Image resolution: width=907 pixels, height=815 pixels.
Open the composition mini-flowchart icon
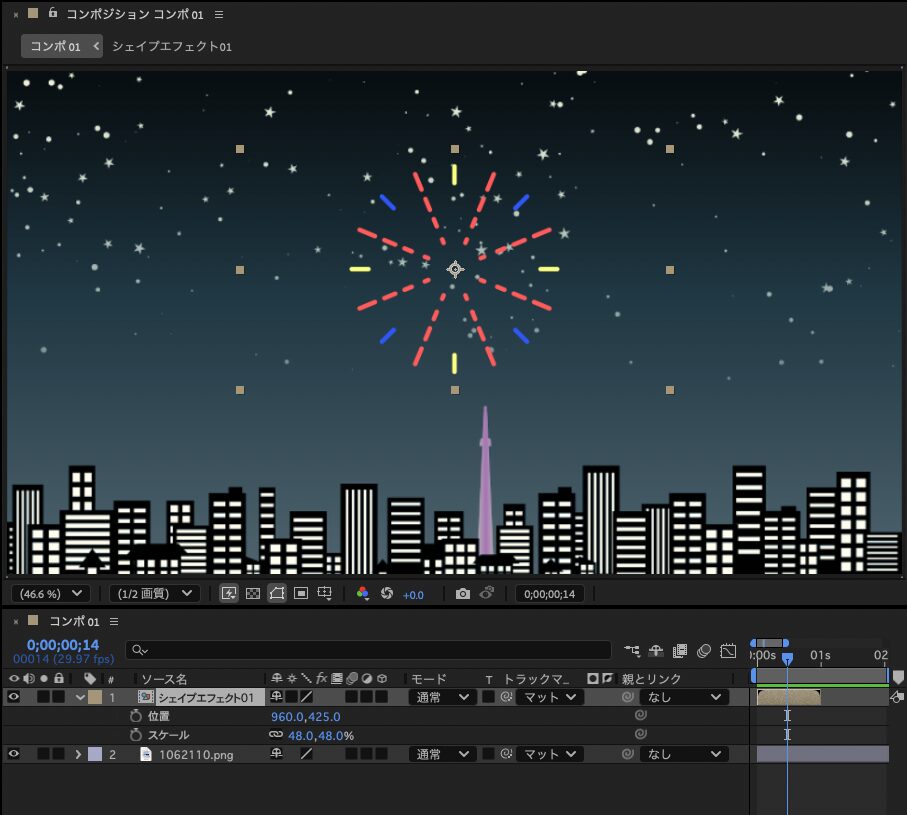[x=632, y=651]
